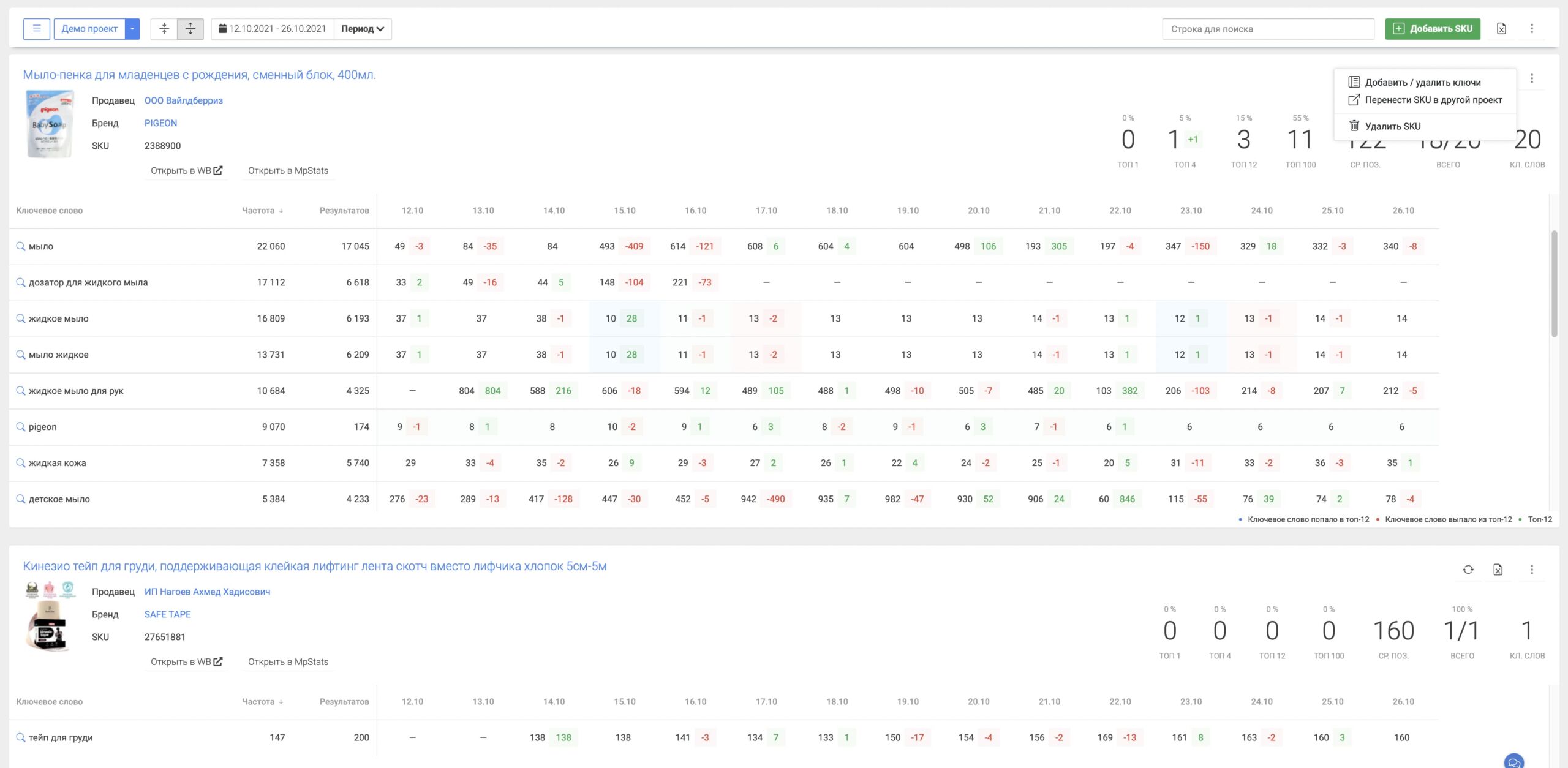
Task: Enable the compact row height view toggle
Action: click(164, 28)
